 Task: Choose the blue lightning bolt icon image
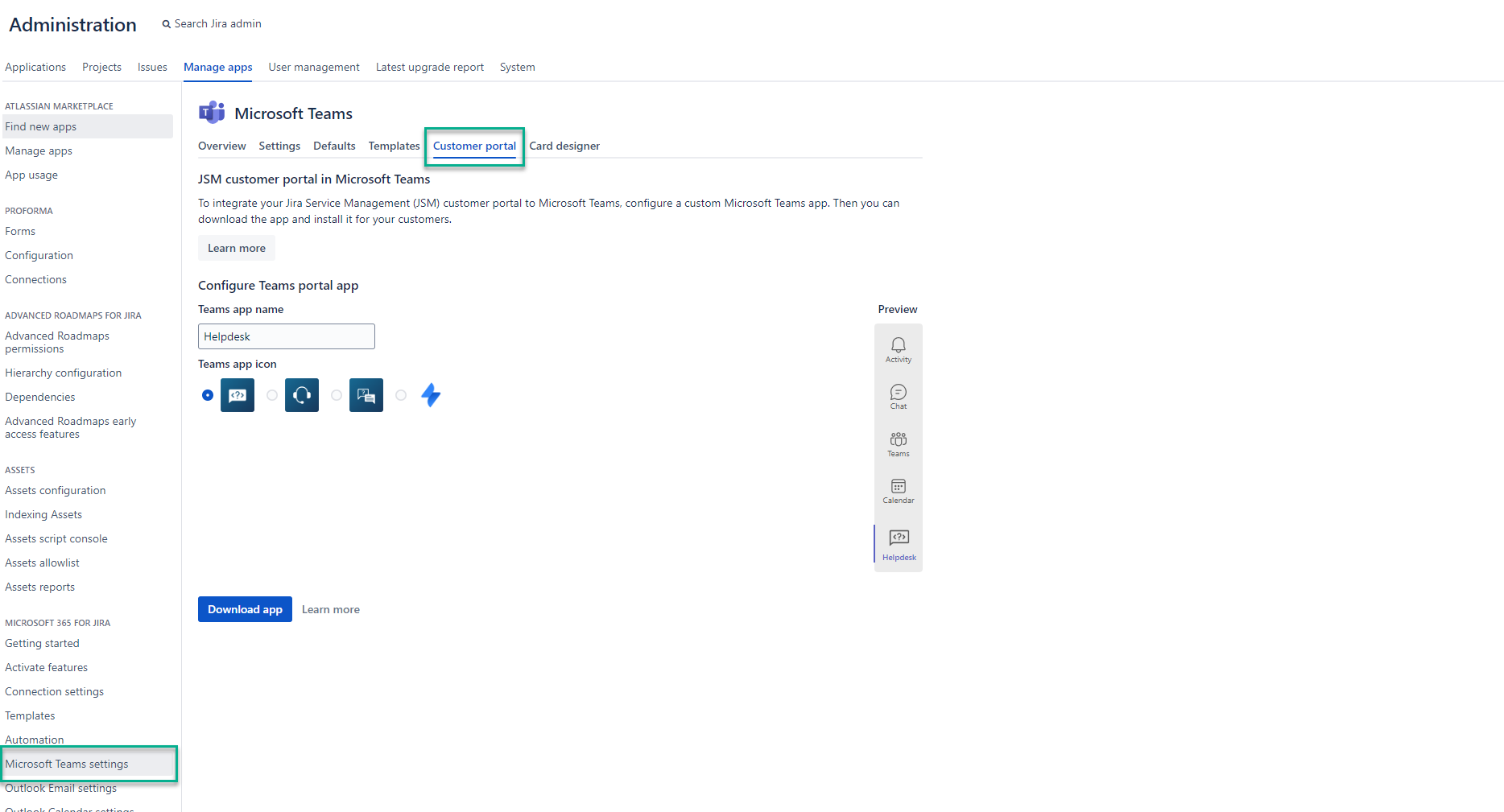point(431,395)
